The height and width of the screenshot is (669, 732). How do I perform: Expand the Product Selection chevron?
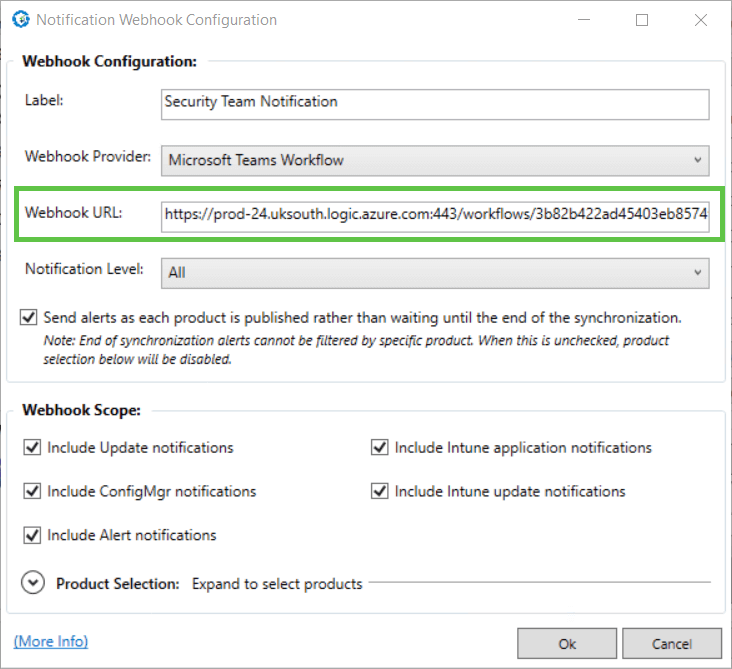(33, 583)
